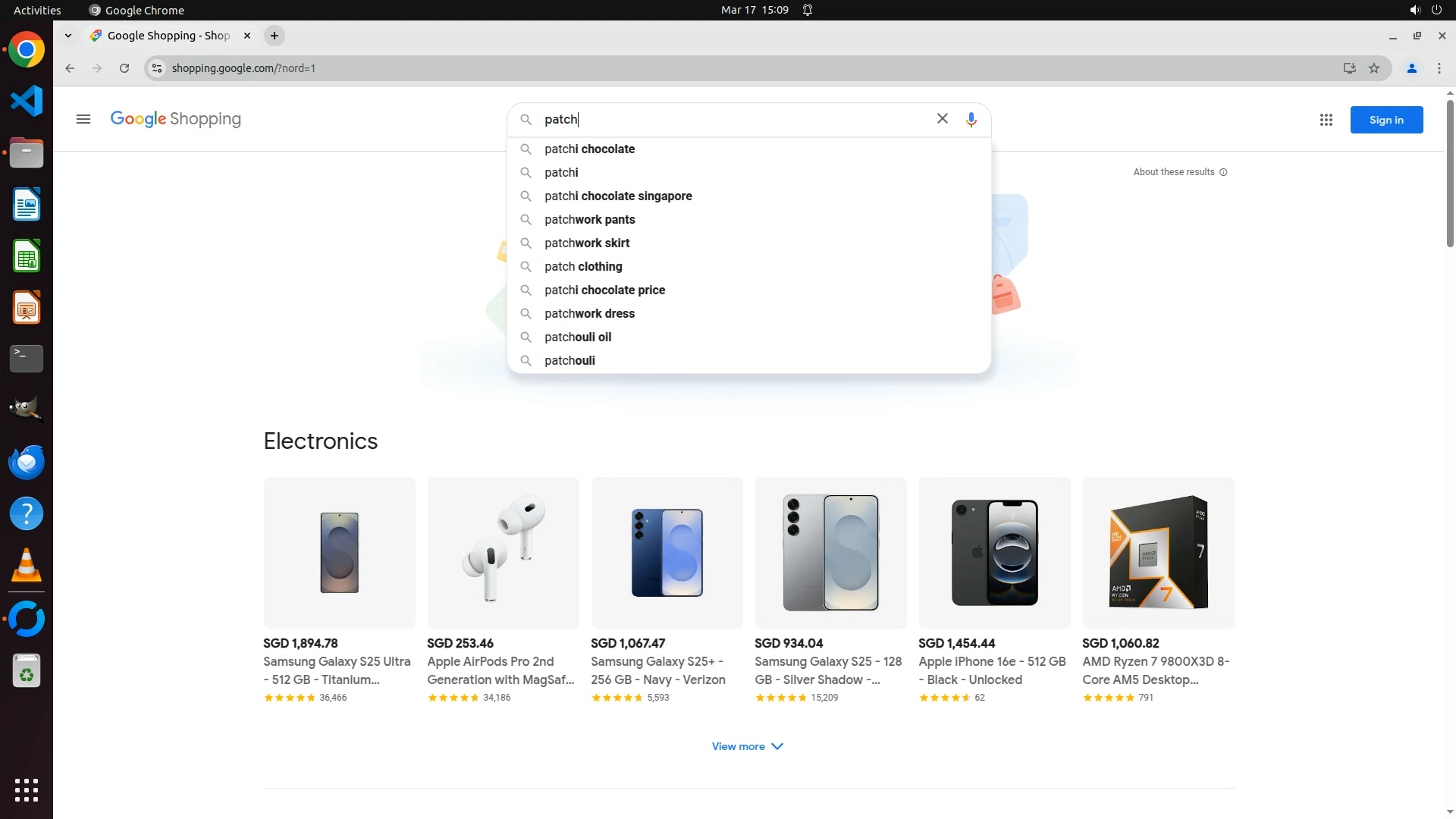Click the AMD Ryzen 7 product thumbnail
This screenshot has width=1456, height=819.
[1158, 552]
